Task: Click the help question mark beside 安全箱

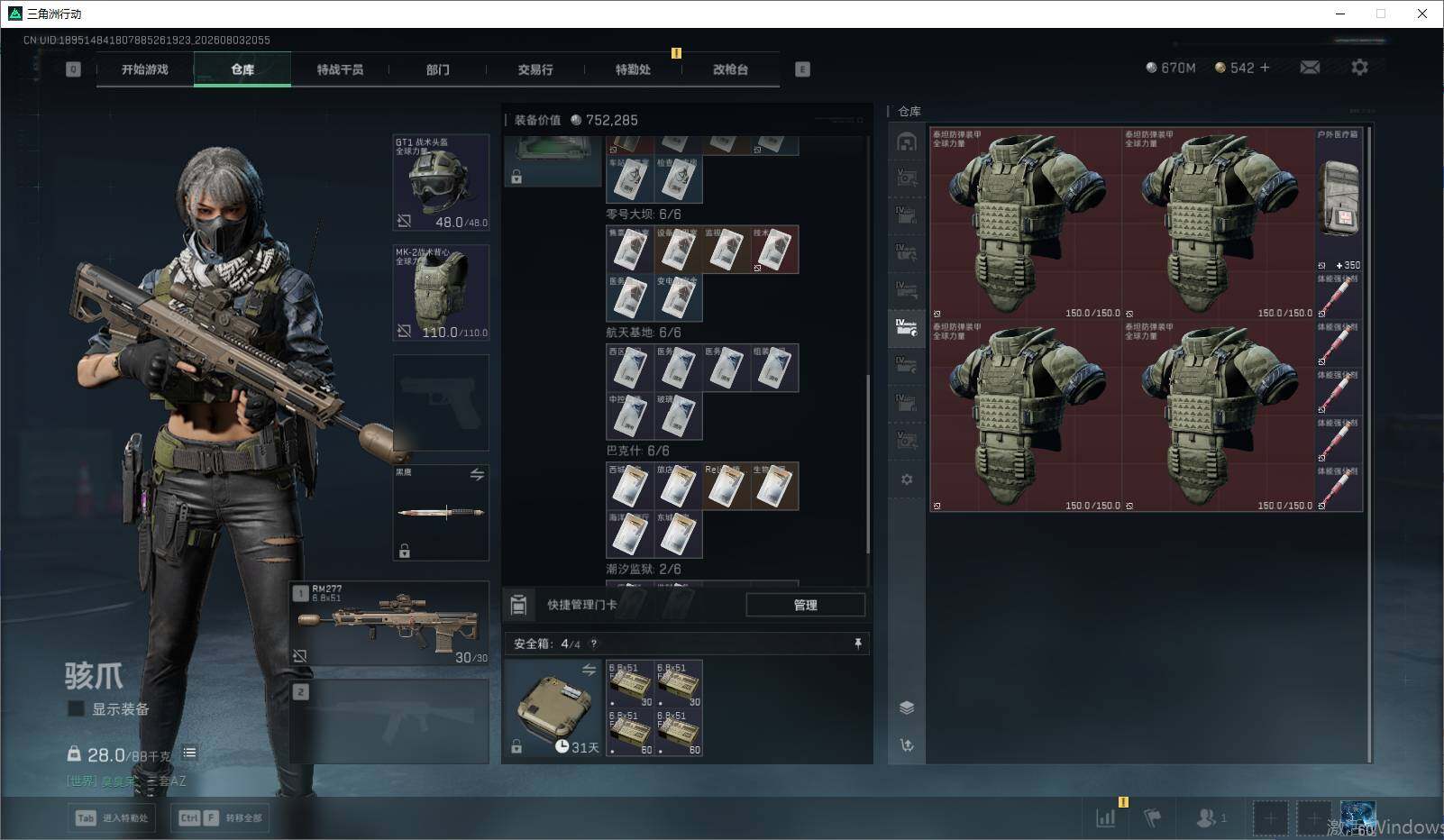Action: [593, 644]
